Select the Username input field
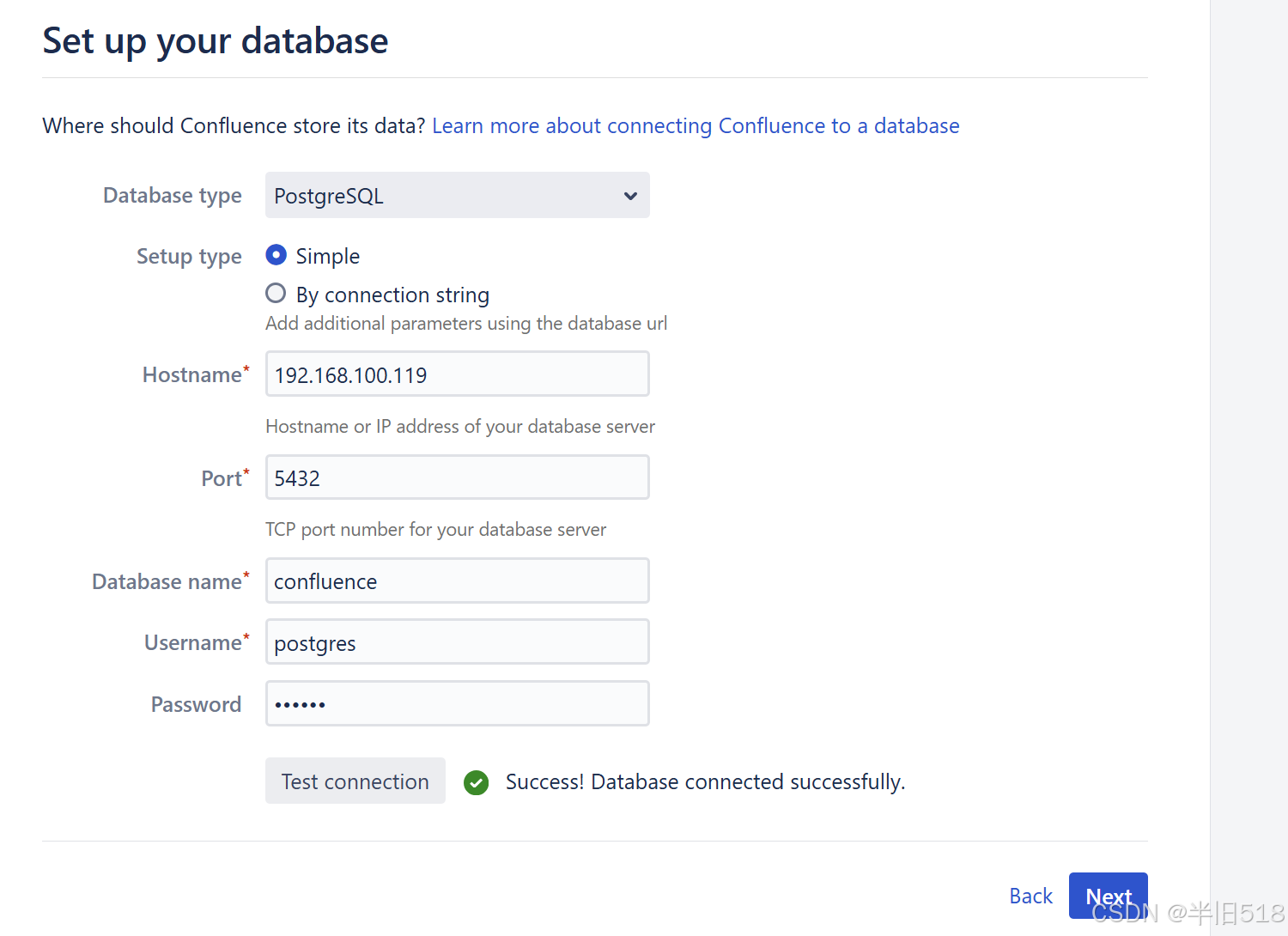1288x936 pixels. click(x=457, y=641)
